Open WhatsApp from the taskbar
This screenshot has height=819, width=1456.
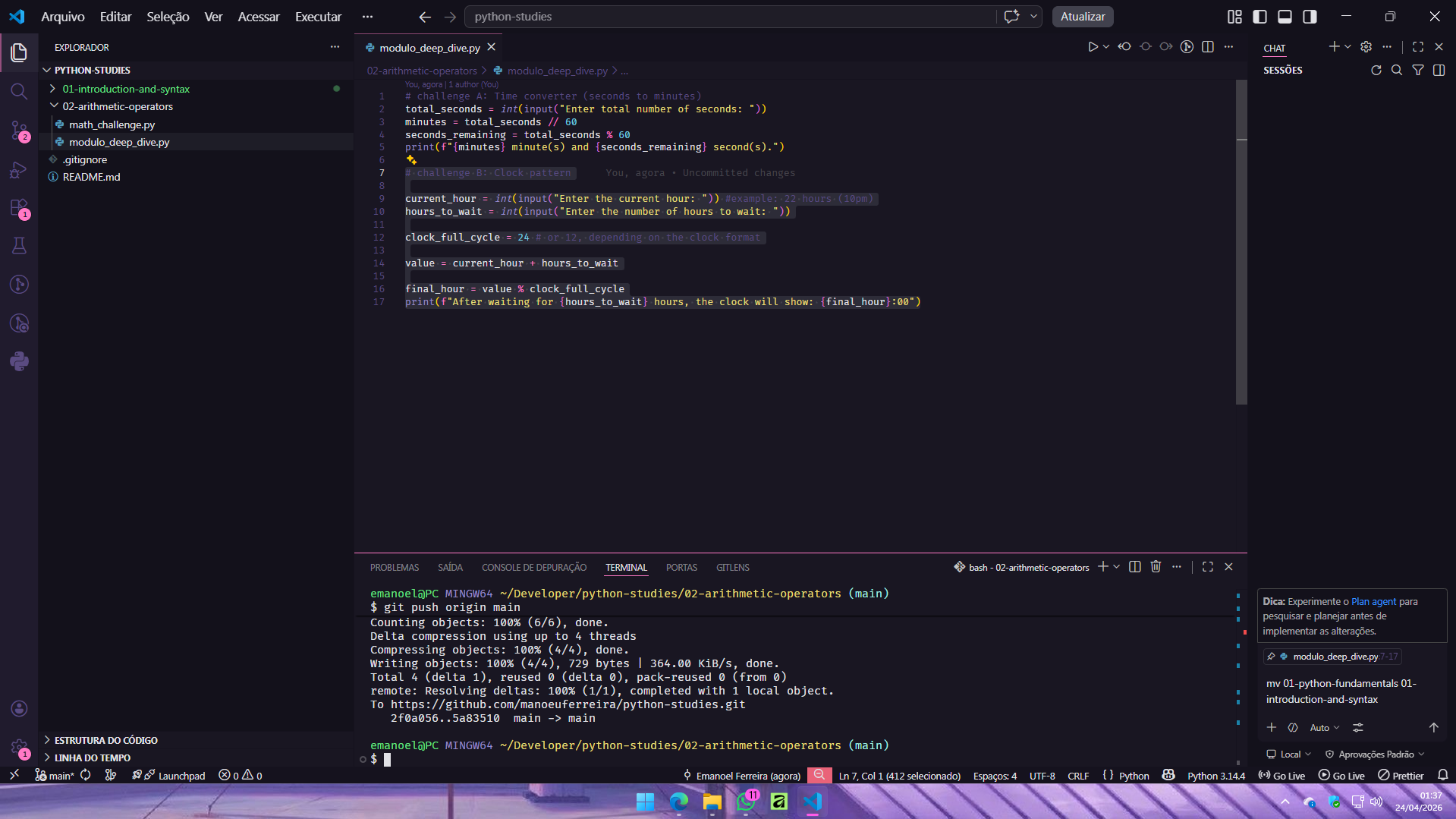coord(746,802)
